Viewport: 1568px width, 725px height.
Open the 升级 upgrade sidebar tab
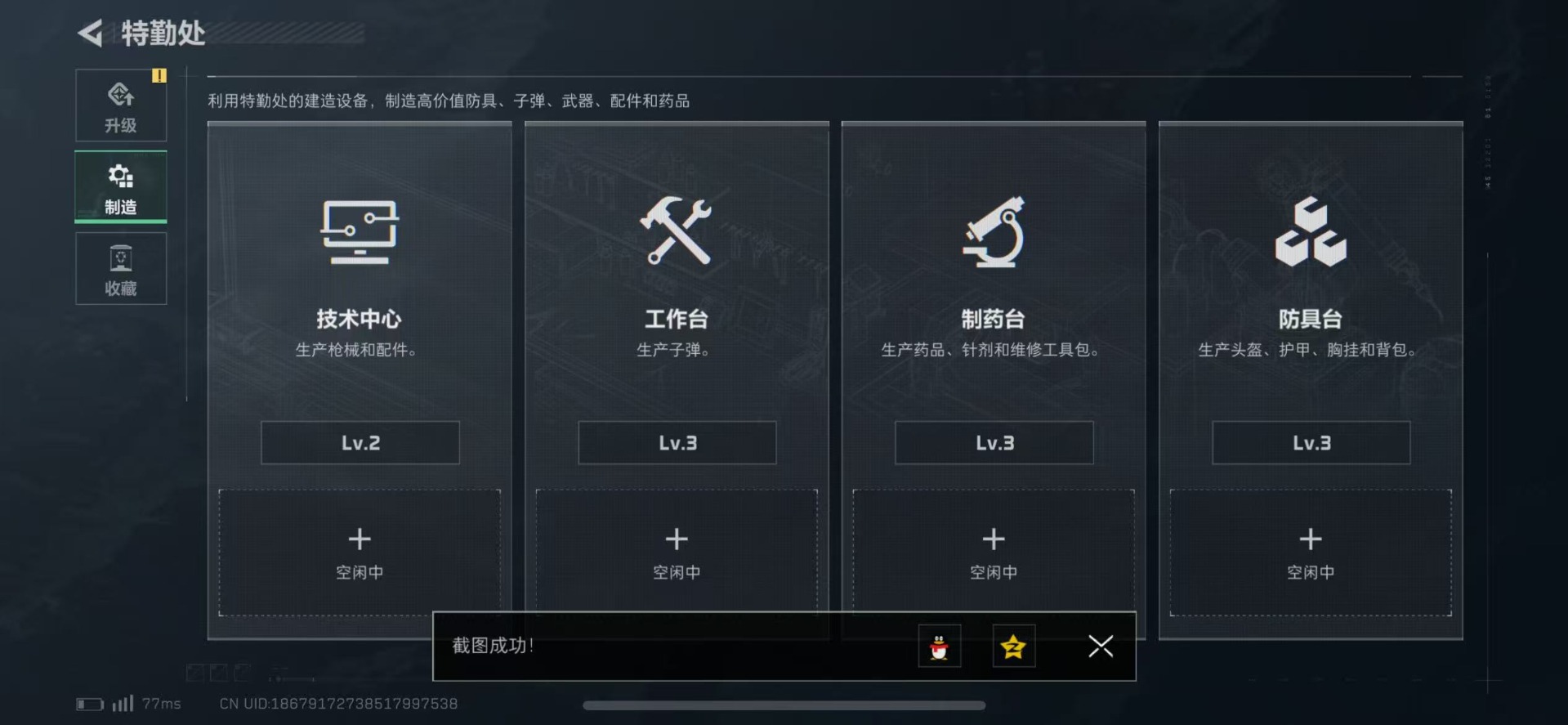tap(121, 105)
